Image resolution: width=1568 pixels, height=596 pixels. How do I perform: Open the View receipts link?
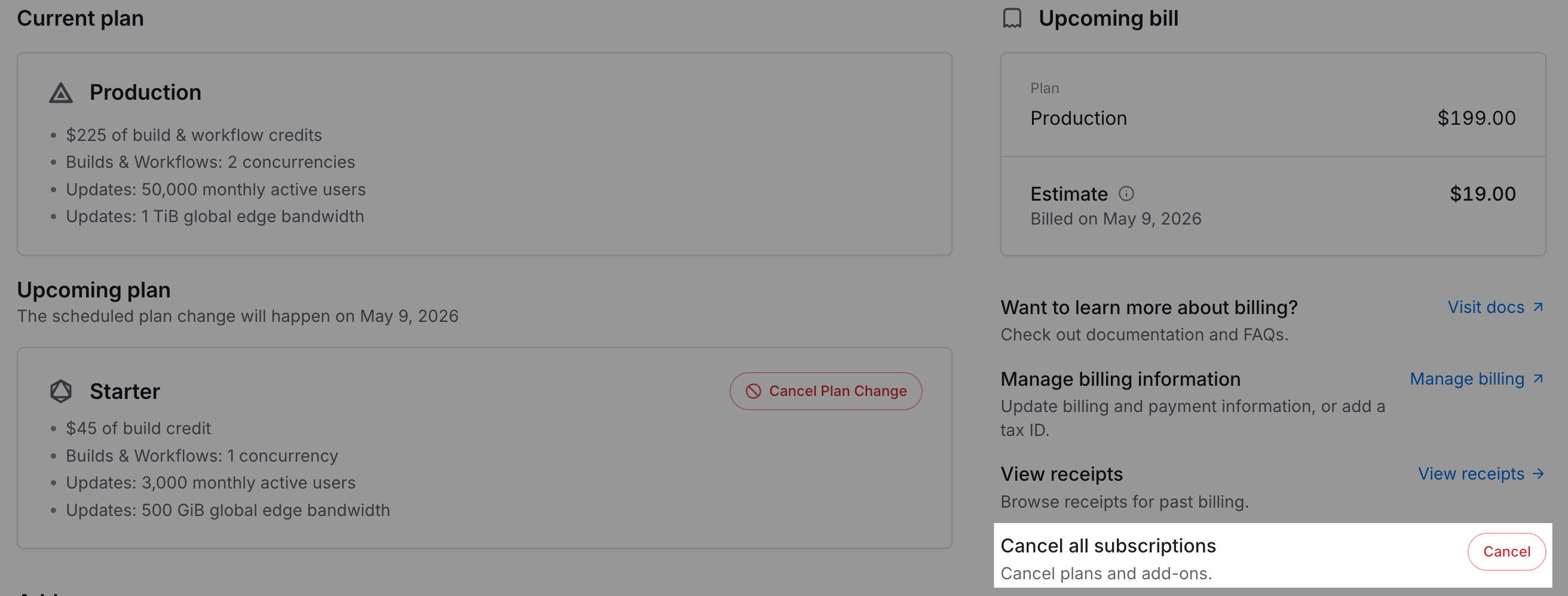point(1471,474)
